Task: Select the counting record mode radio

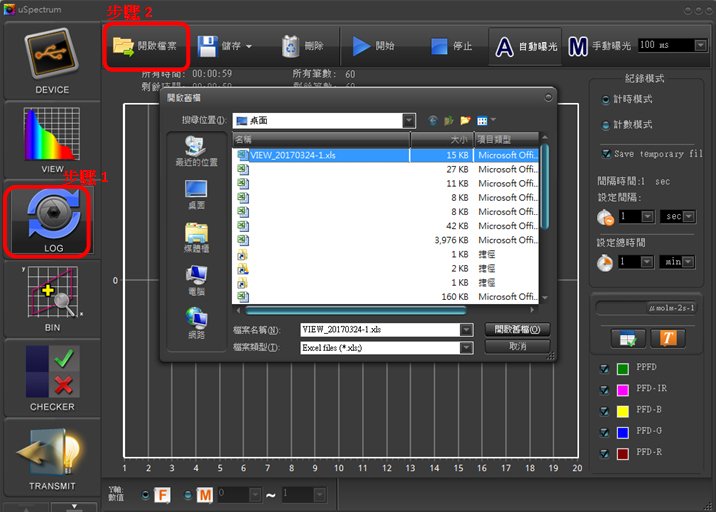Action: click(x=605, y=125)
